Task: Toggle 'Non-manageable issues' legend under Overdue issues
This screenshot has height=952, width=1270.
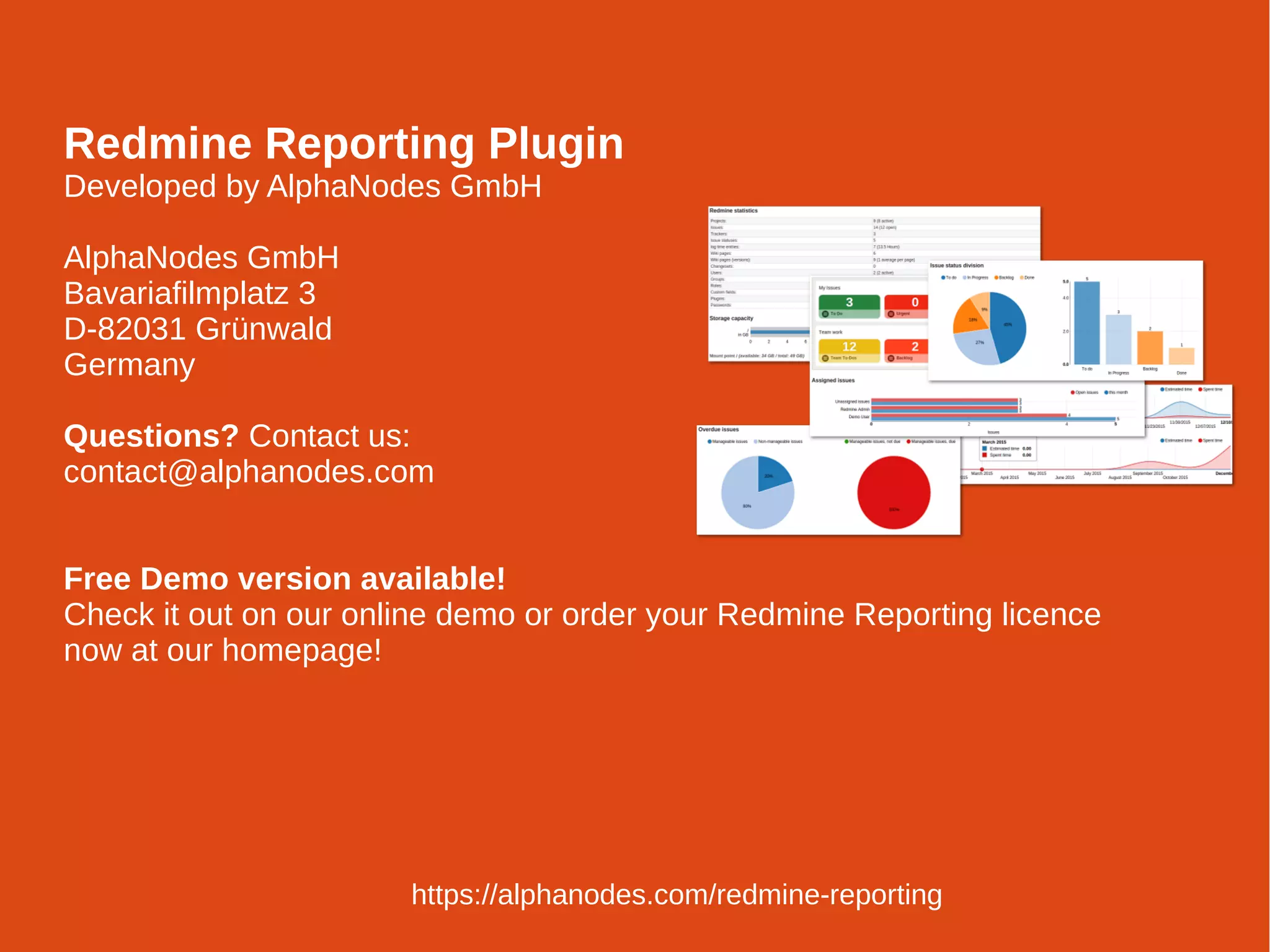Action: click(x=778, y=442)
